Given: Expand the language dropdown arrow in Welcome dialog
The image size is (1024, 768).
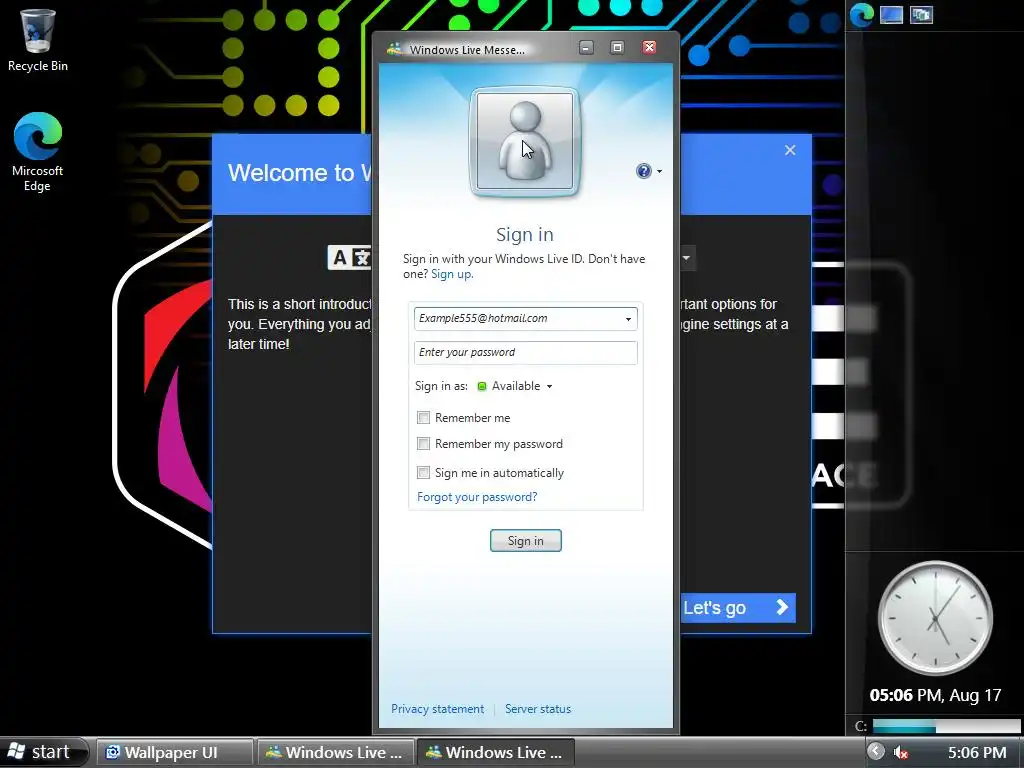Looking at the screenshot, I should tap(686, 258).
